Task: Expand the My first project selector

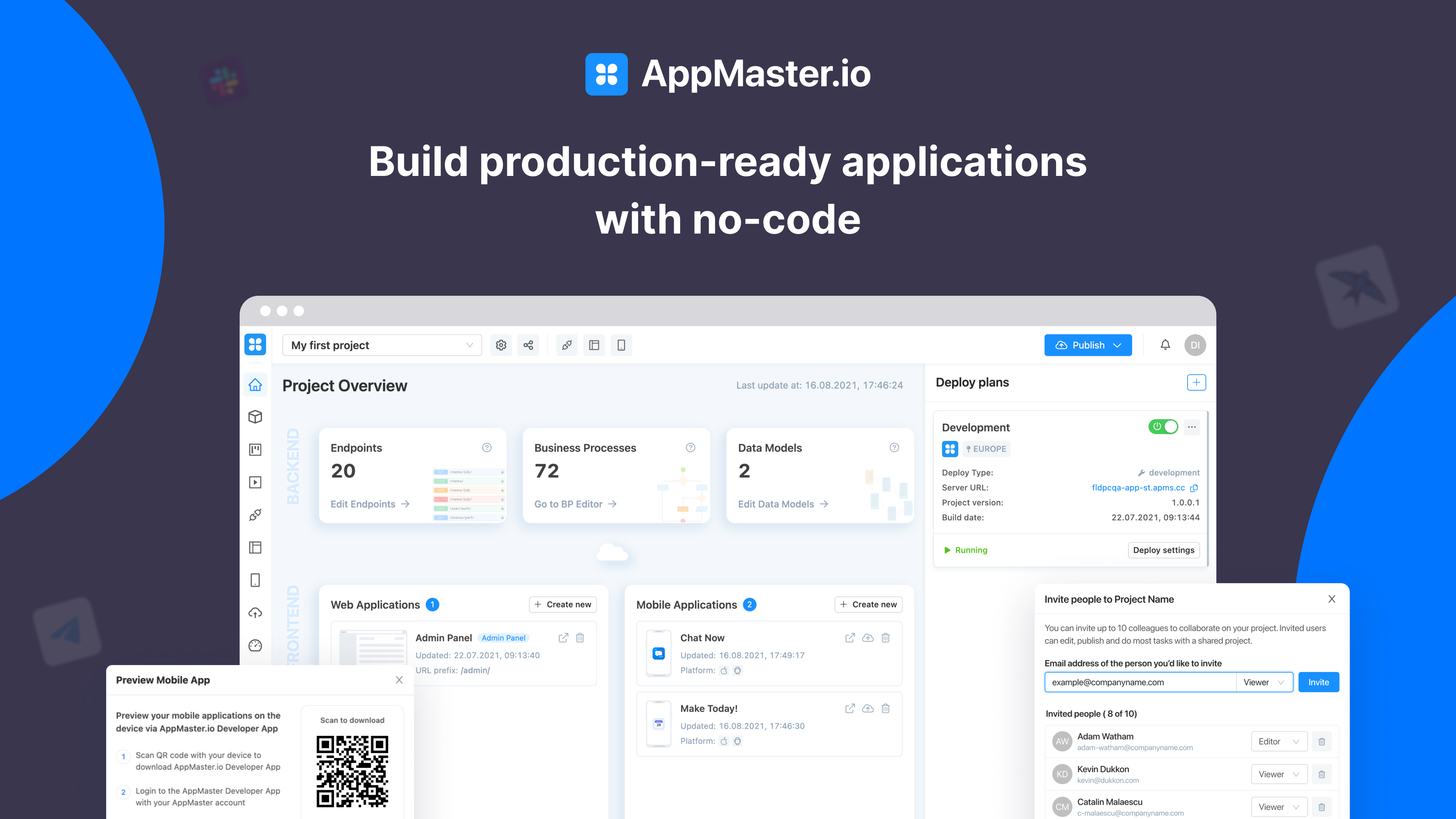Action: tap(381, 345)
